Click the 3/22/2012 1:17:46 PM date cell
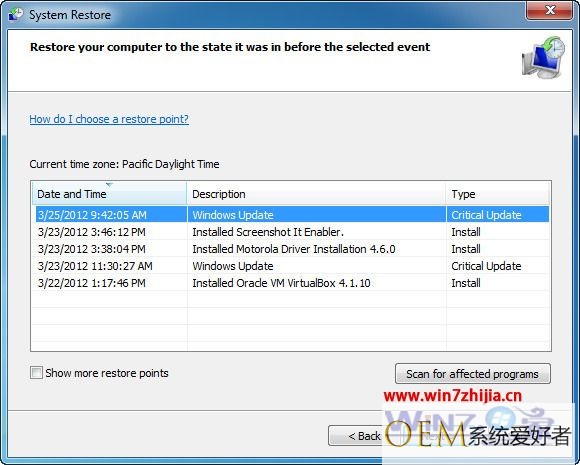This screenshot has height=465, width=580. tap(91, 283)
